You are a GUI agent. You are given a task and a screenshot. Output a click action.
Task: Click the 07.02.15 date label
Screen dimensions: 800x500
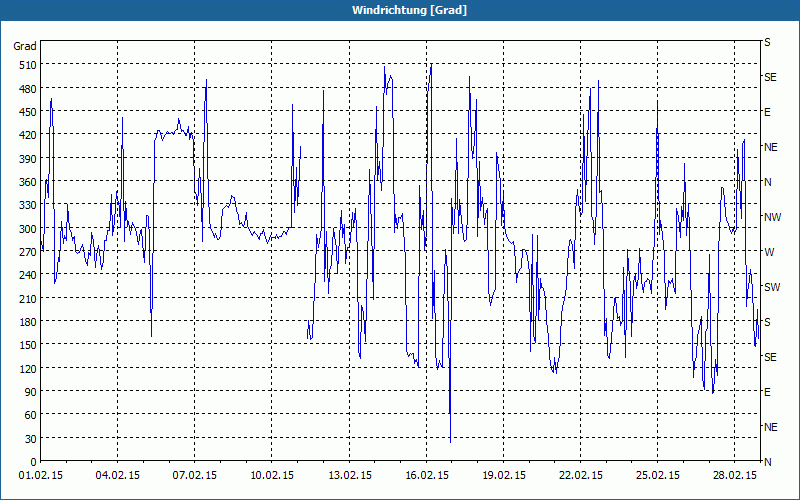pos(194,476)
